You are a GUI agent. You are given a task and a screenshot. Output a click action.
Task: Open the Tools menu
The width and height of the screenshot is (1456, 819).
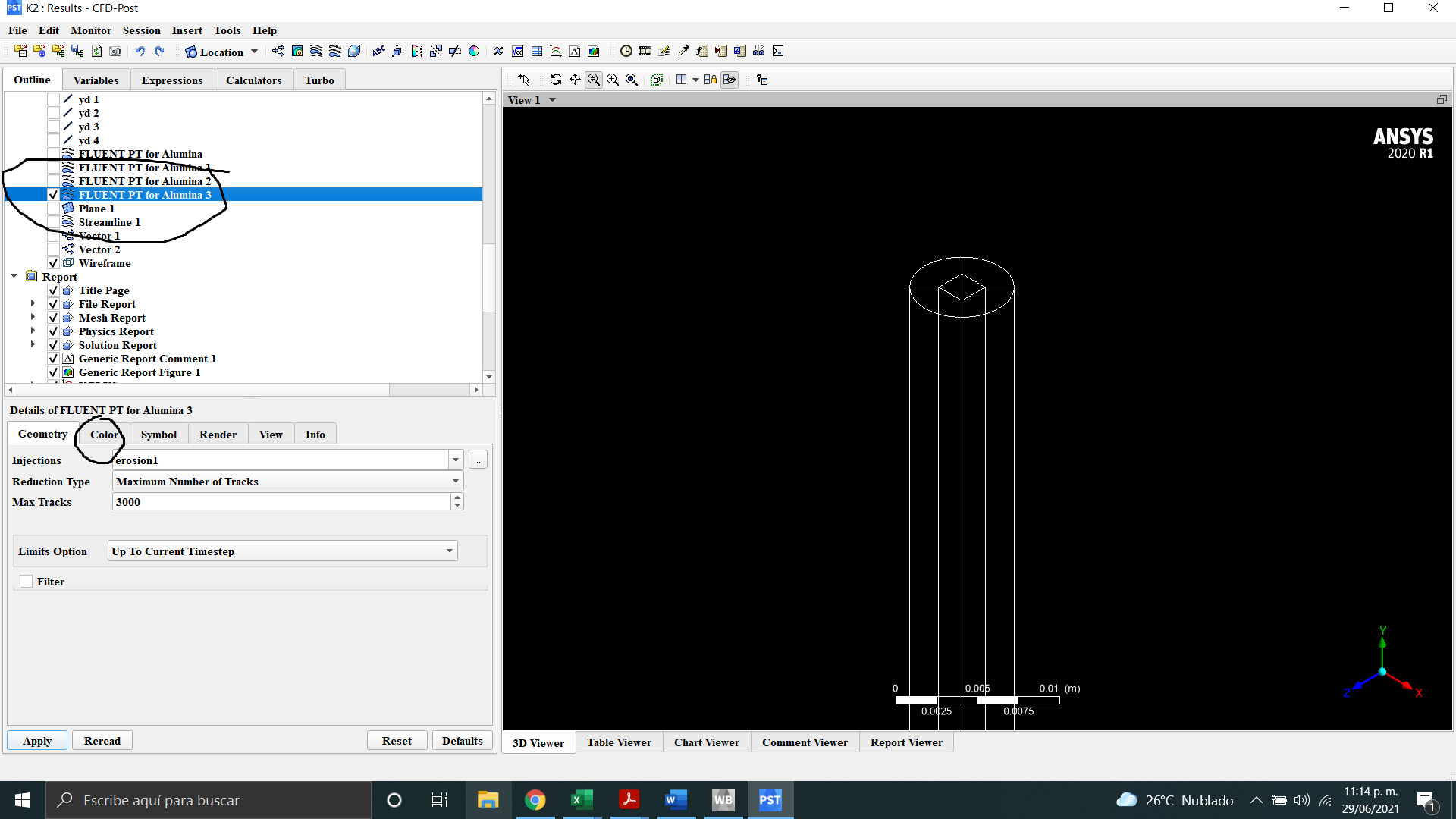(x=227, y=30)
